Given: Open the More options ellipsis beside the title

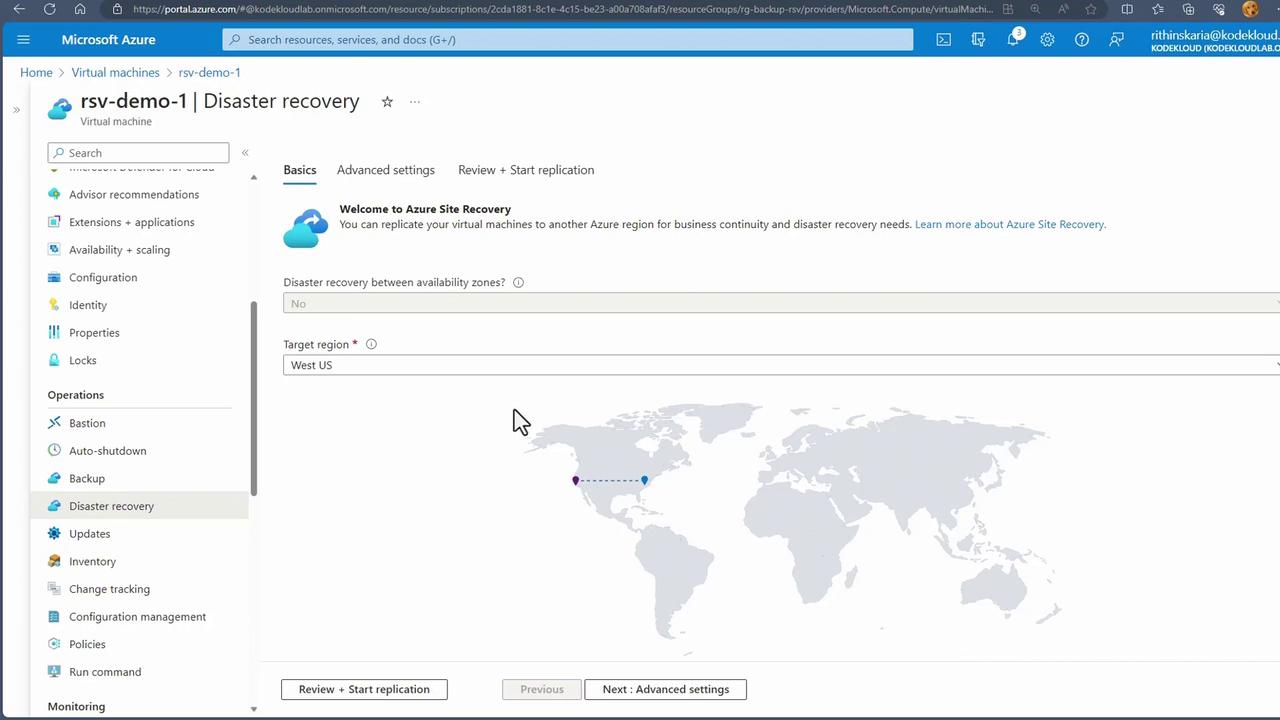Looking at the screenshot, I should pyautogui.click(x=415, y=101).
